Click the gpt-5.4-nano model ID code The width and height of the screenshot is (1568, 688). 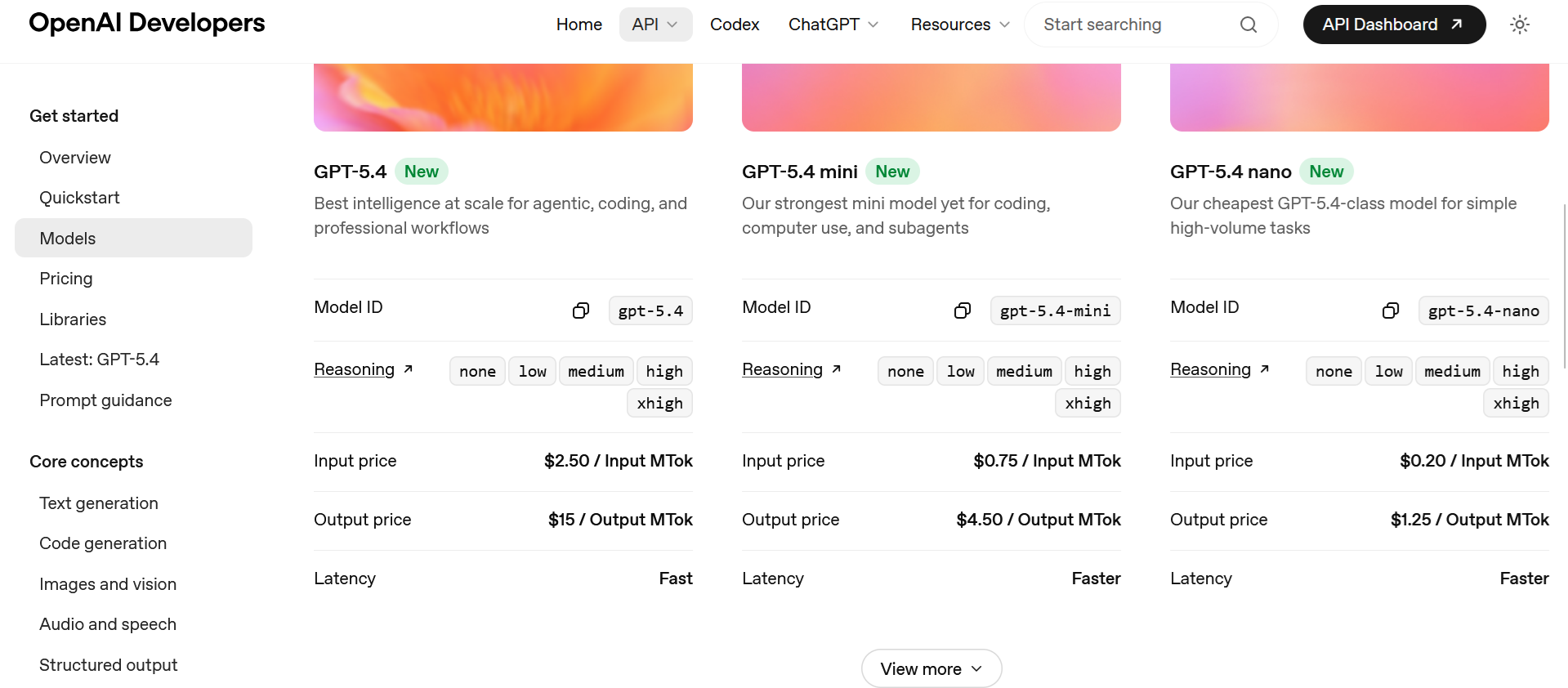(x=1484, y=310)
